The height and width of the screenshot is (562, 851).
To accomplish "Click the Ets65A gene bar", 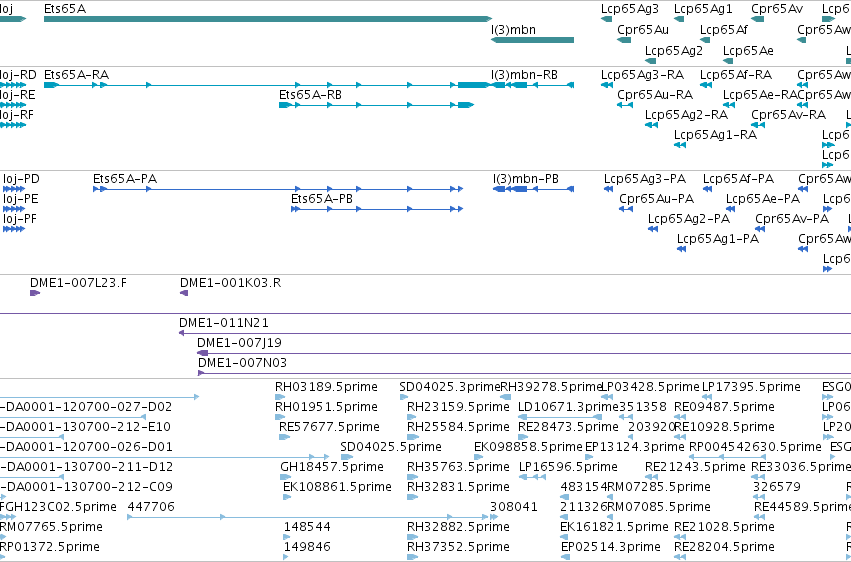I will click(268, 19).
